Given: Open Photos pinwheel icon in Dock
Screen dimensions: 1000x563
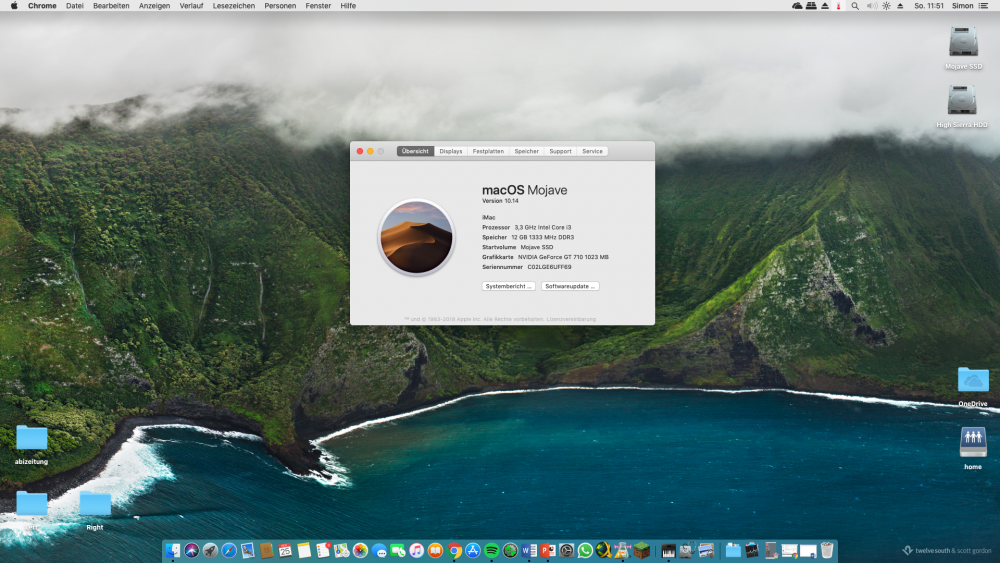Looking at the screenshot, I should (x=360, y=550).
